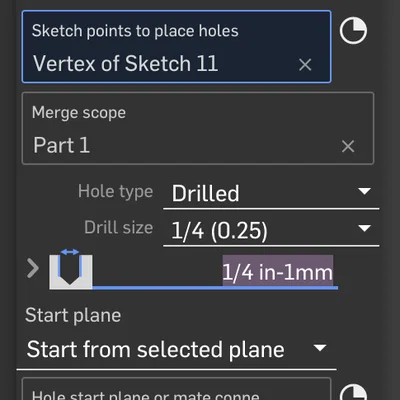
Task: Remove Part 1 from Merge scope
Action: tap(348, 146)
